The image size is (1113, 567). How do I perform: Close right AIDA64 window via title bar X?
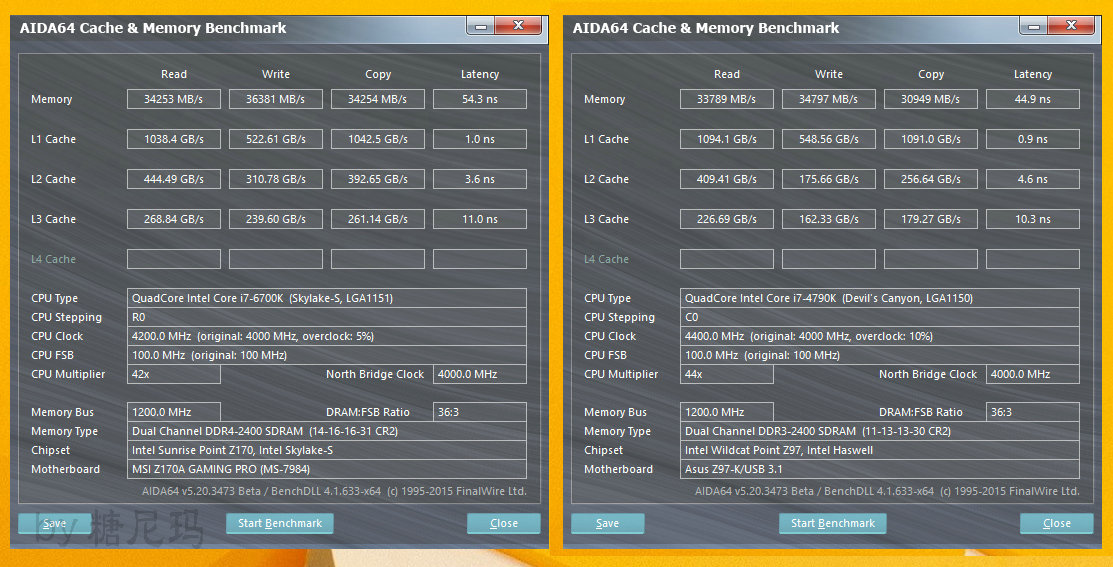click(x=1071, y=27)
